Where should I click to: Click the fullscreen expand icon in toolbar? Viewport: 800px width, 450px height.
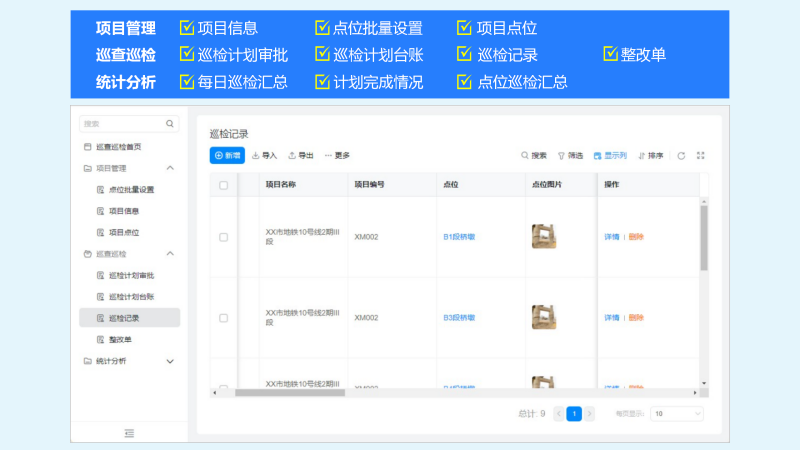(x=700, y=156)
